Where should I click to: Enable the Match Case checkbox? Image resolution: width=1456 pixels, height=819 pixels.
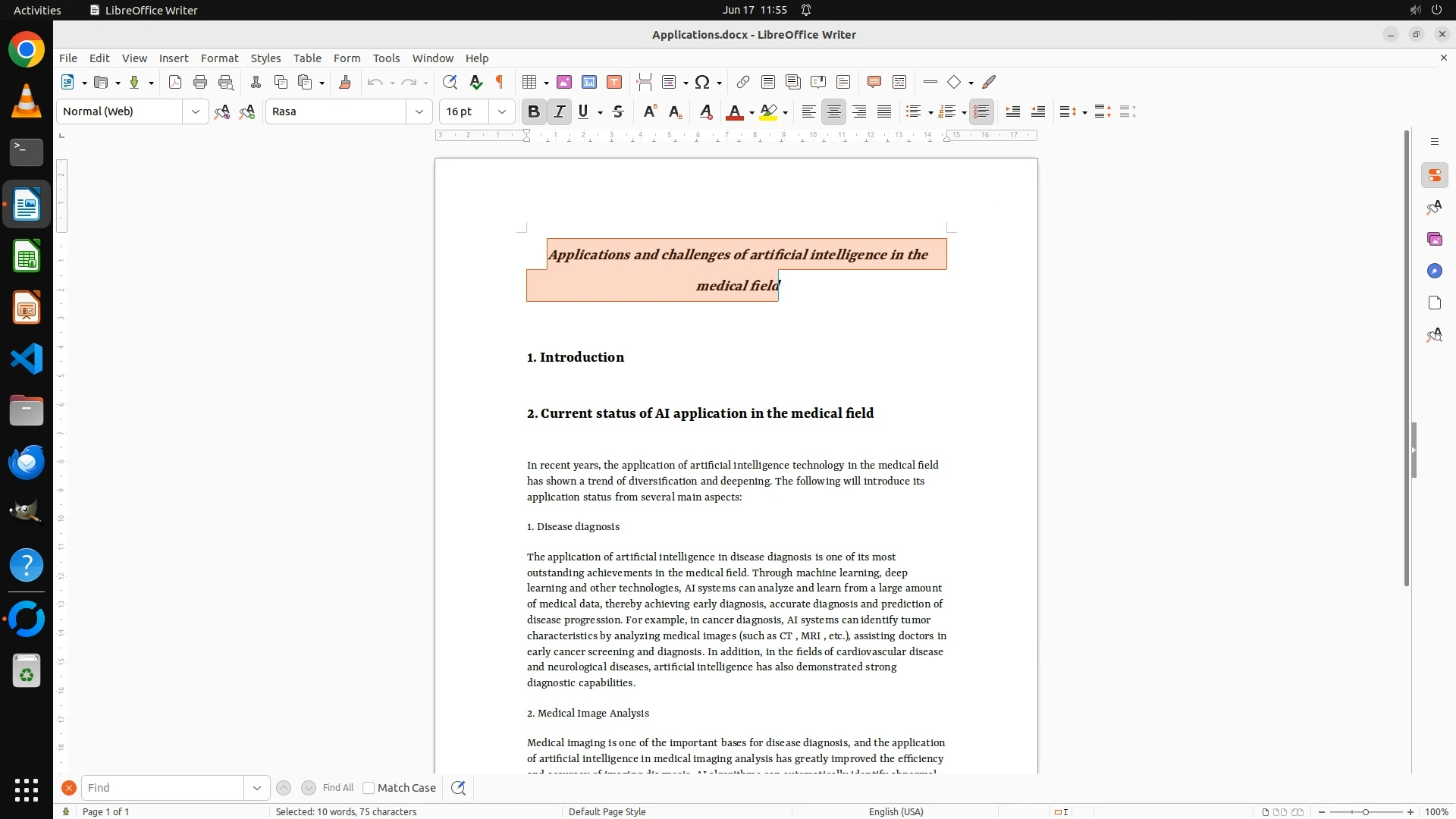click(x=369, y=788)
